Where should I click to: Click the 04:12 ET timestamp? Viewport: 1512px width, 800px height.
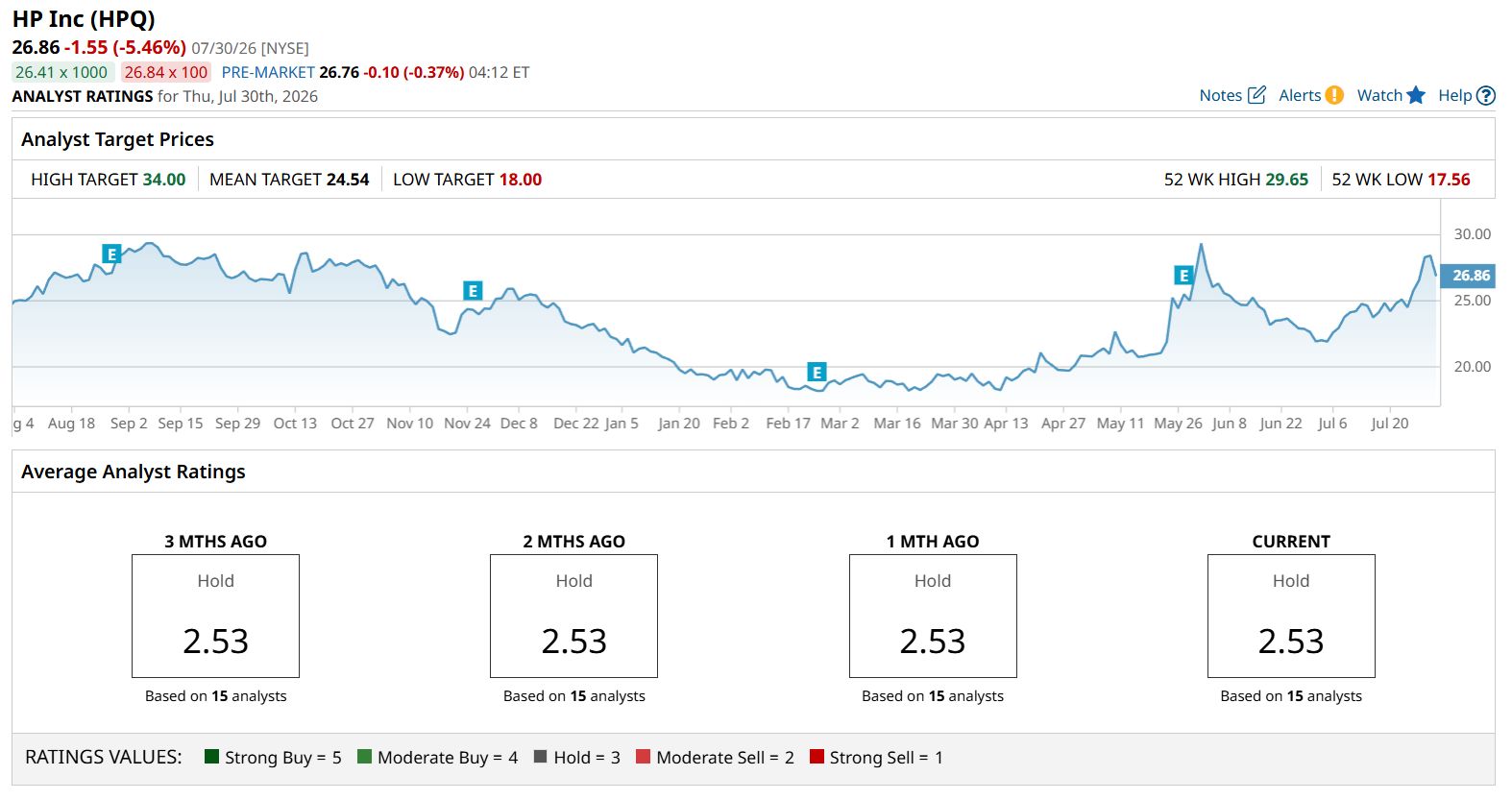(x=500, y=72)
